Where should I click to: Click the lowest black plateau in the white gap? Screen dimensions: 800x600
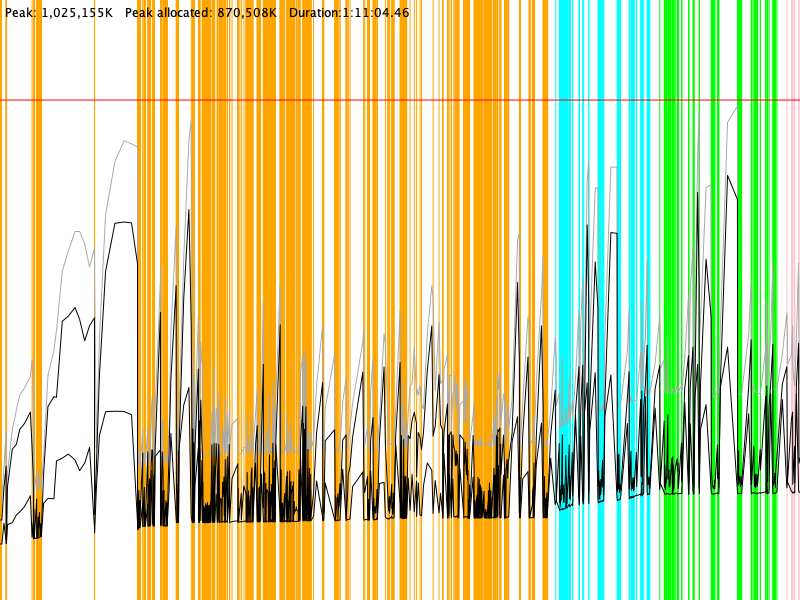(x=118, y=411)
